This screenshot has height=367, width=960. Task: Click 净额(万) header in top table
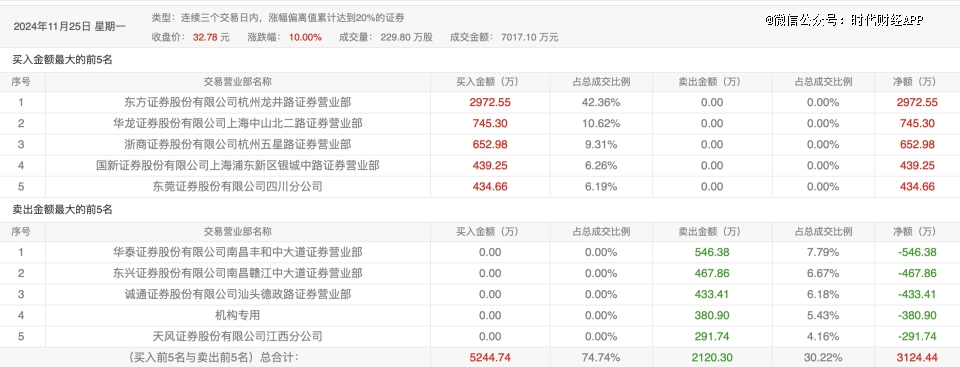915,81
